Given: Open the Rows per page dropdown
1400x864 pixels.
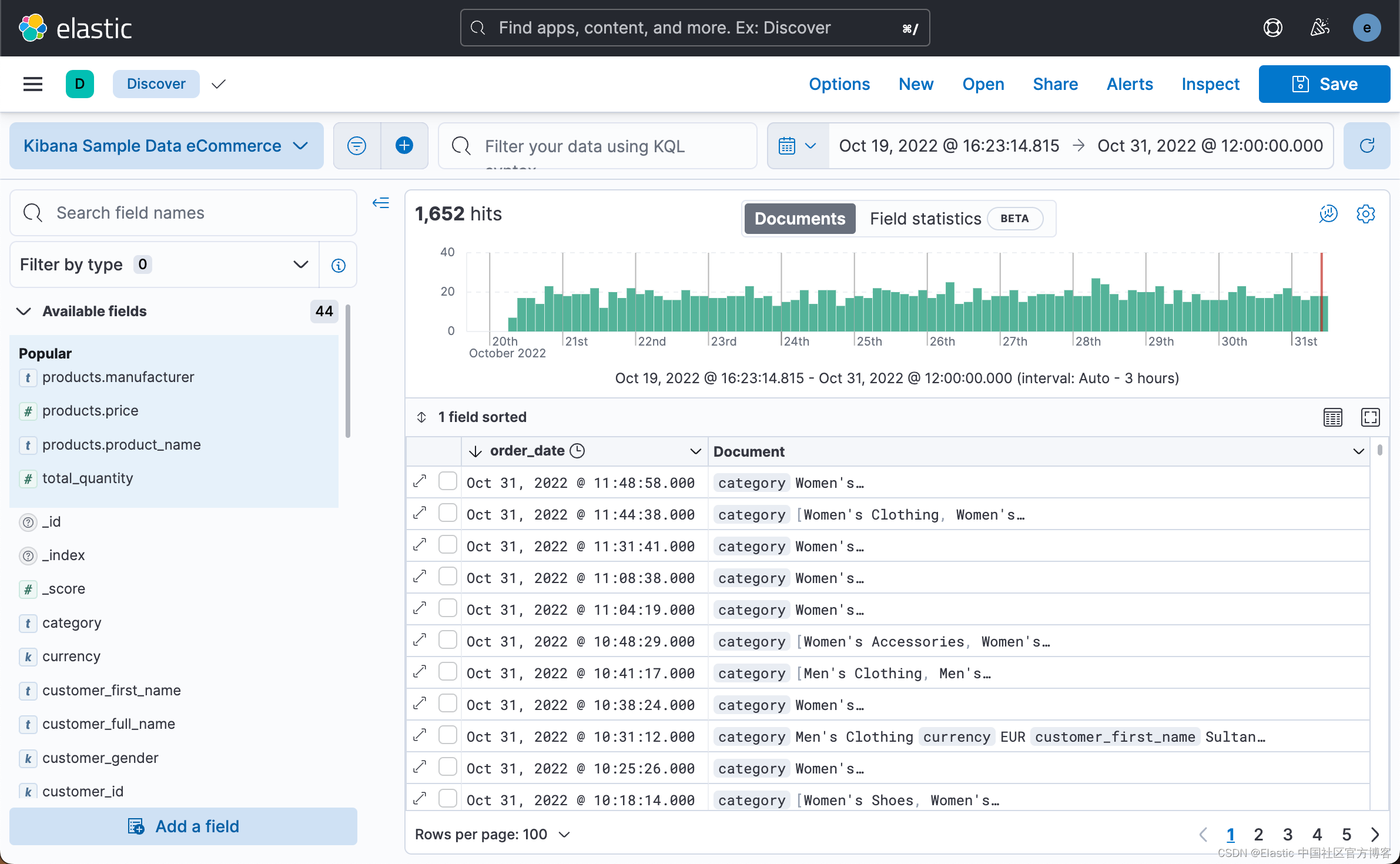Looking at the screenshot, I should [493, 834].
